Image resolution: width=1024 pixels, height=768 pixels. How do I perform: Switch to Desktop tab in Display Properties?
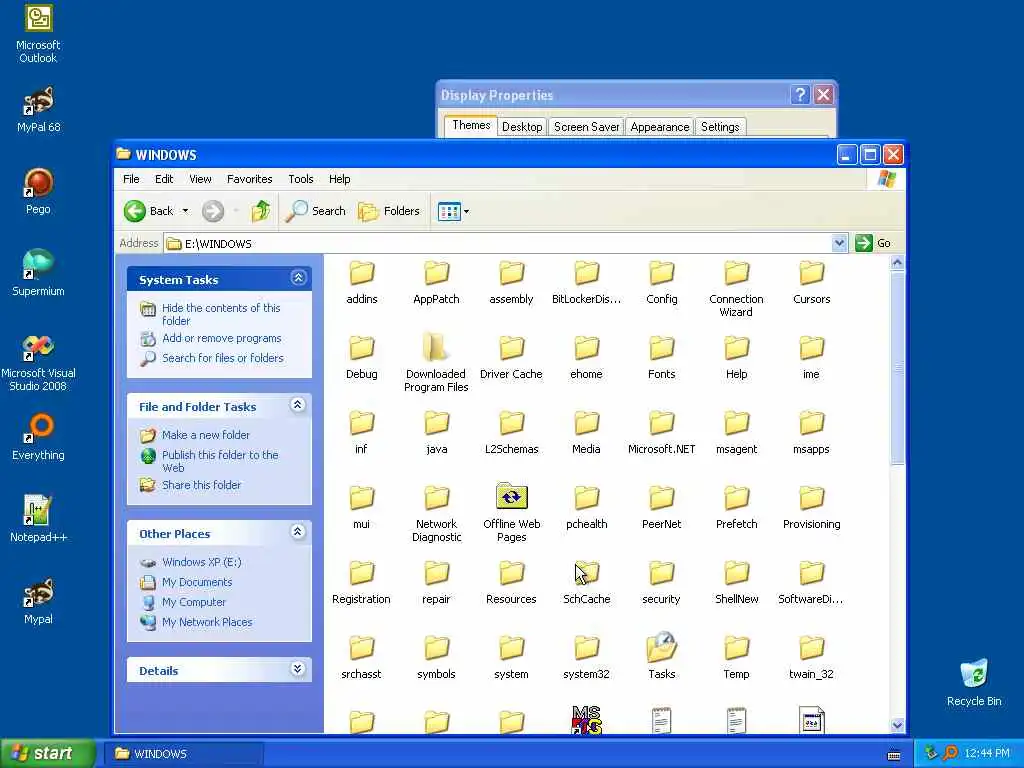[522, 127]
